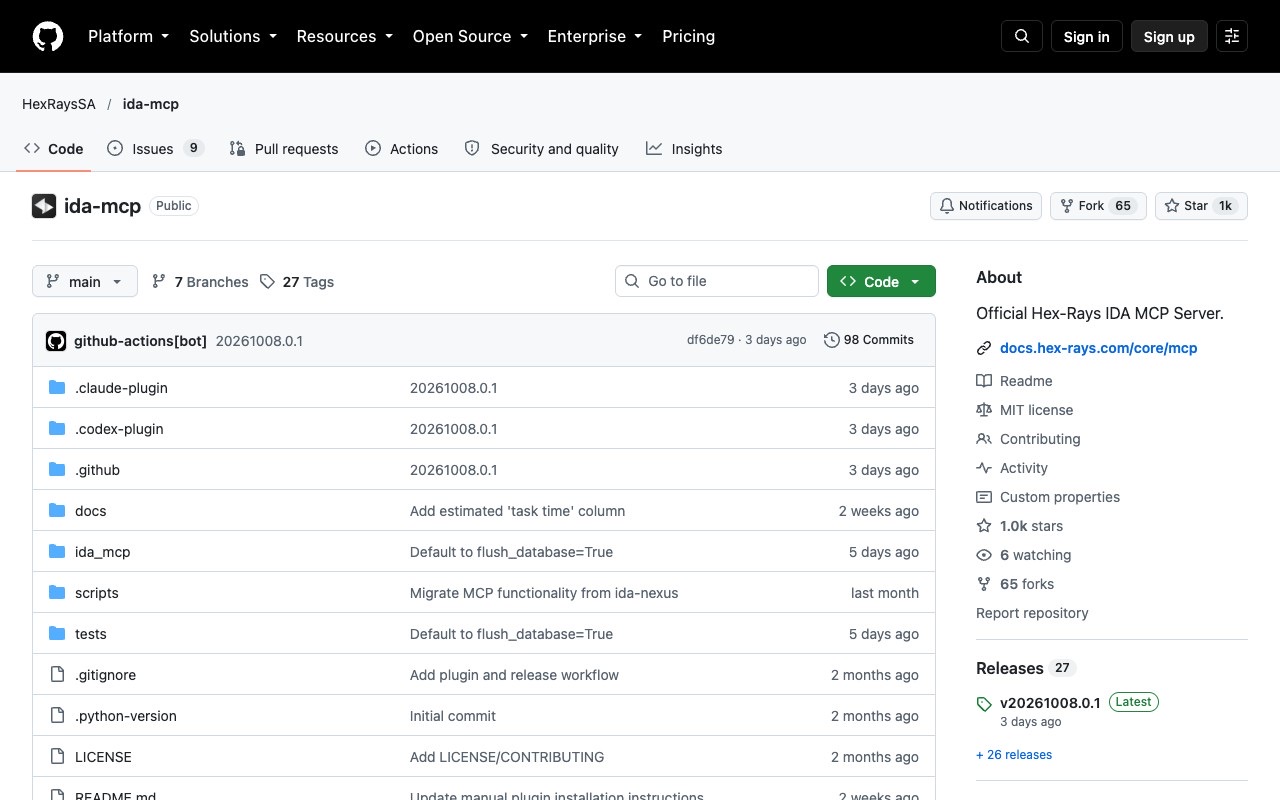Expand the Resources menu
1280x800 pixels.
tap(345, 36)
